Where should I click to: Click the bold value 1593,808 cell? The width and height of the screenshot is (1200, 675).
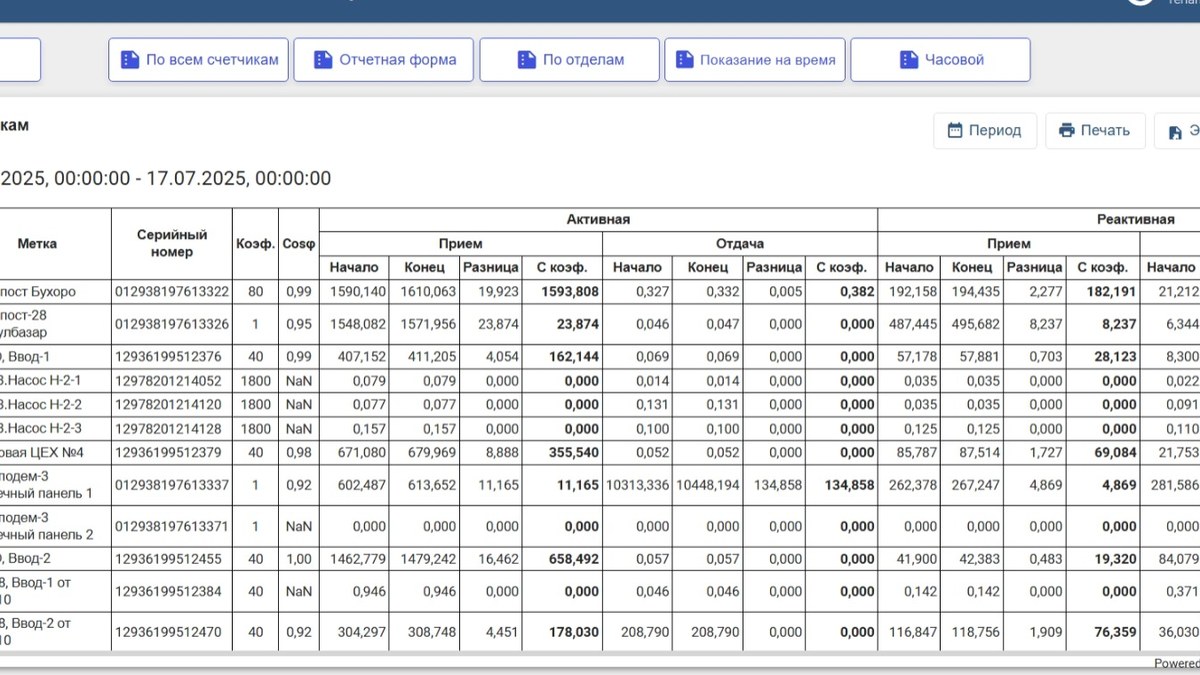[x=562, y=292]
